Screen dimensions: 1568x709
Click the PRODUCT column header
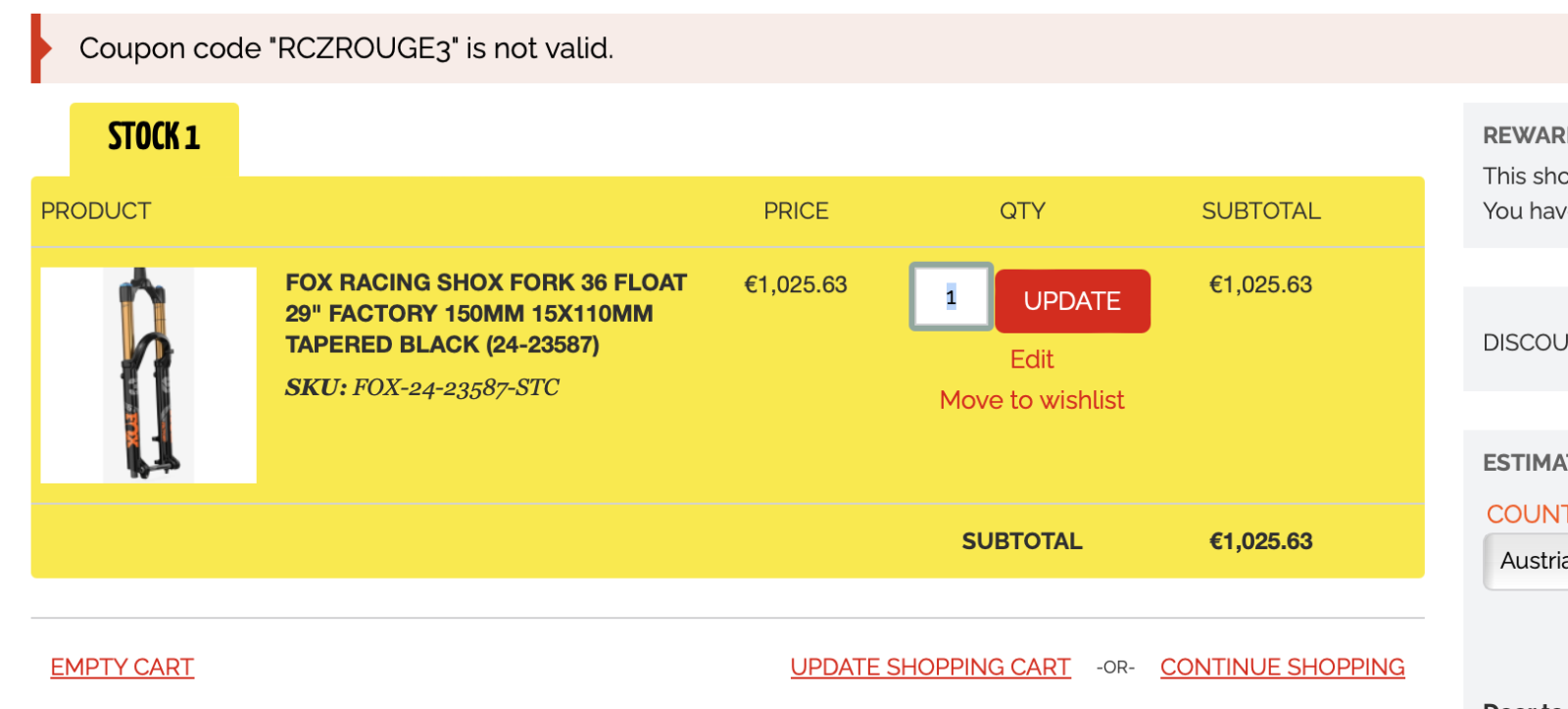click(x=96, y=211)
